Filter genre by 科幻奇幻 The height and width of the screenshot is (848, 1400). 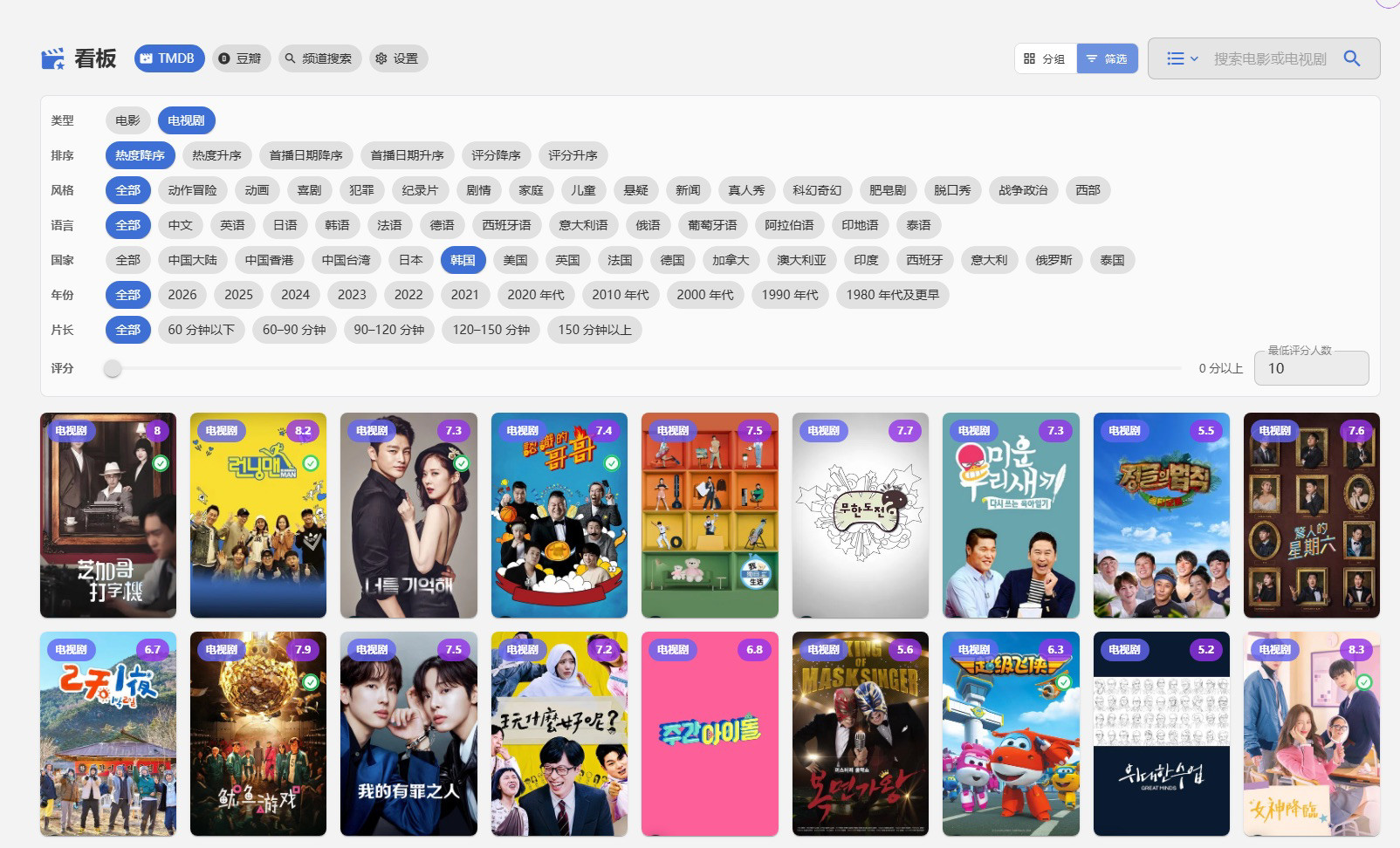tap(817, 190)
